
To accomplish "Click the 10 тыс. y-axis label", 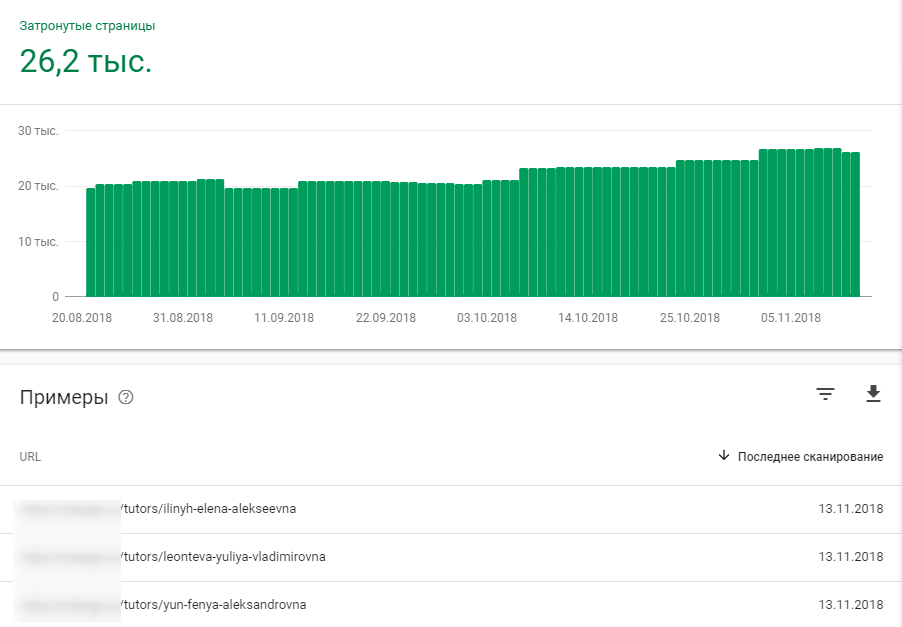I will 38,242.
